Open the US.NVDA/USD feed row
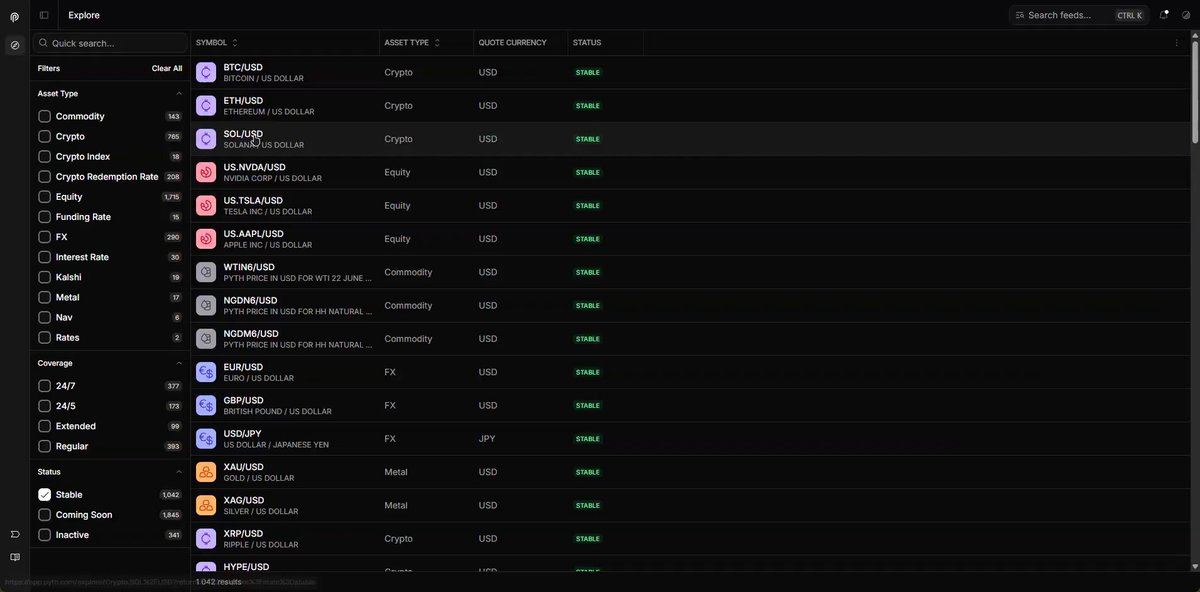 tap(690, 172)
